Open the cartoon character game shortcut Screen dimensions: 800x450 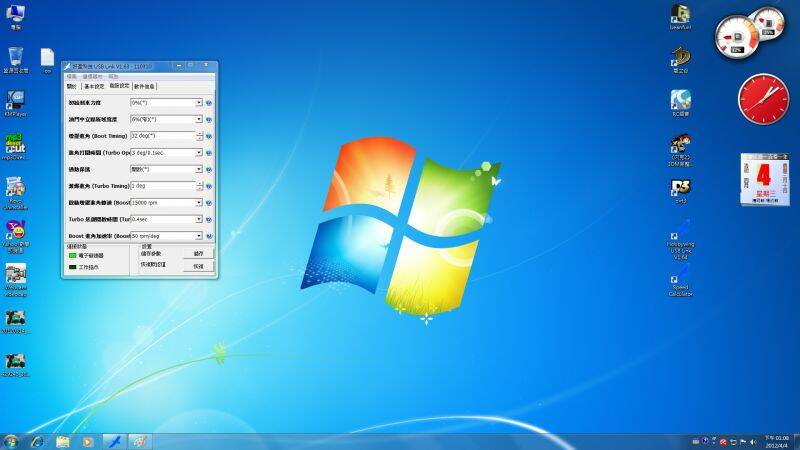(x=680, y=150)
